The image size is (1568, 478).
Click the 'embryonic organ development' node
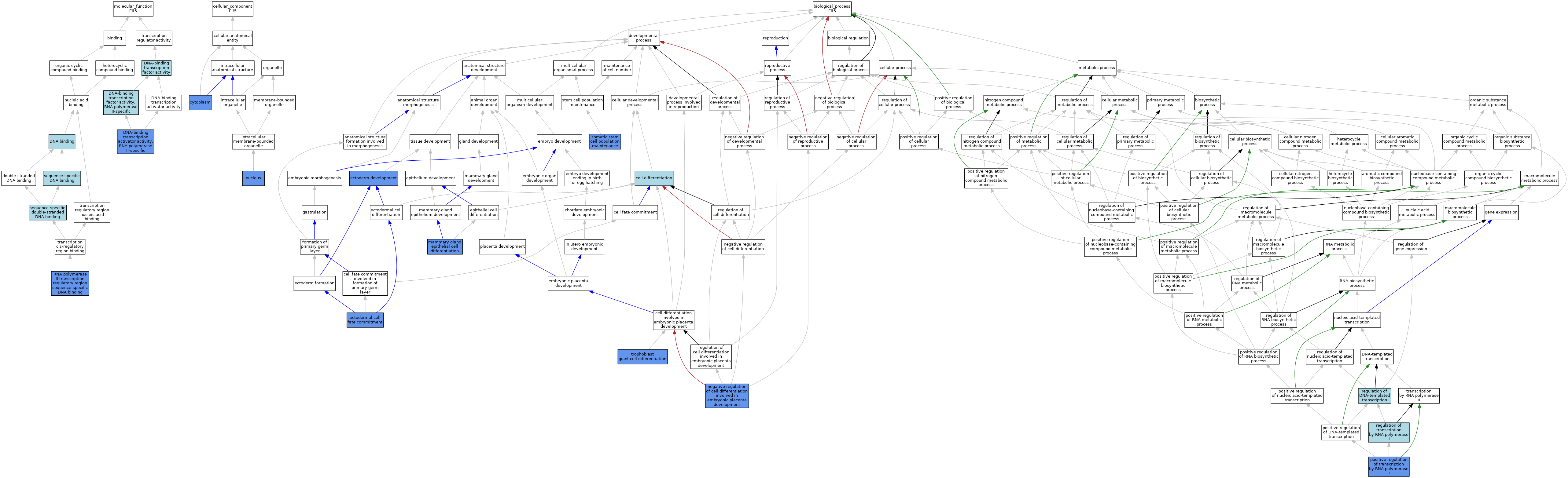pyautogui.click(x=539, y=178)
